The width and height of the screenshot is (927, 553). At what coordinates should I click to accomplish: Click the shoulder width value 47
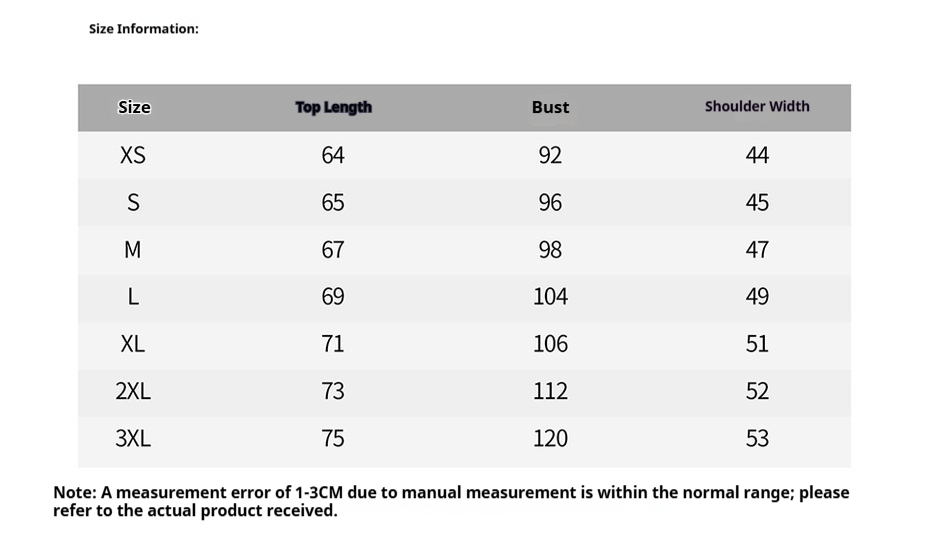[x=757, y=250]
